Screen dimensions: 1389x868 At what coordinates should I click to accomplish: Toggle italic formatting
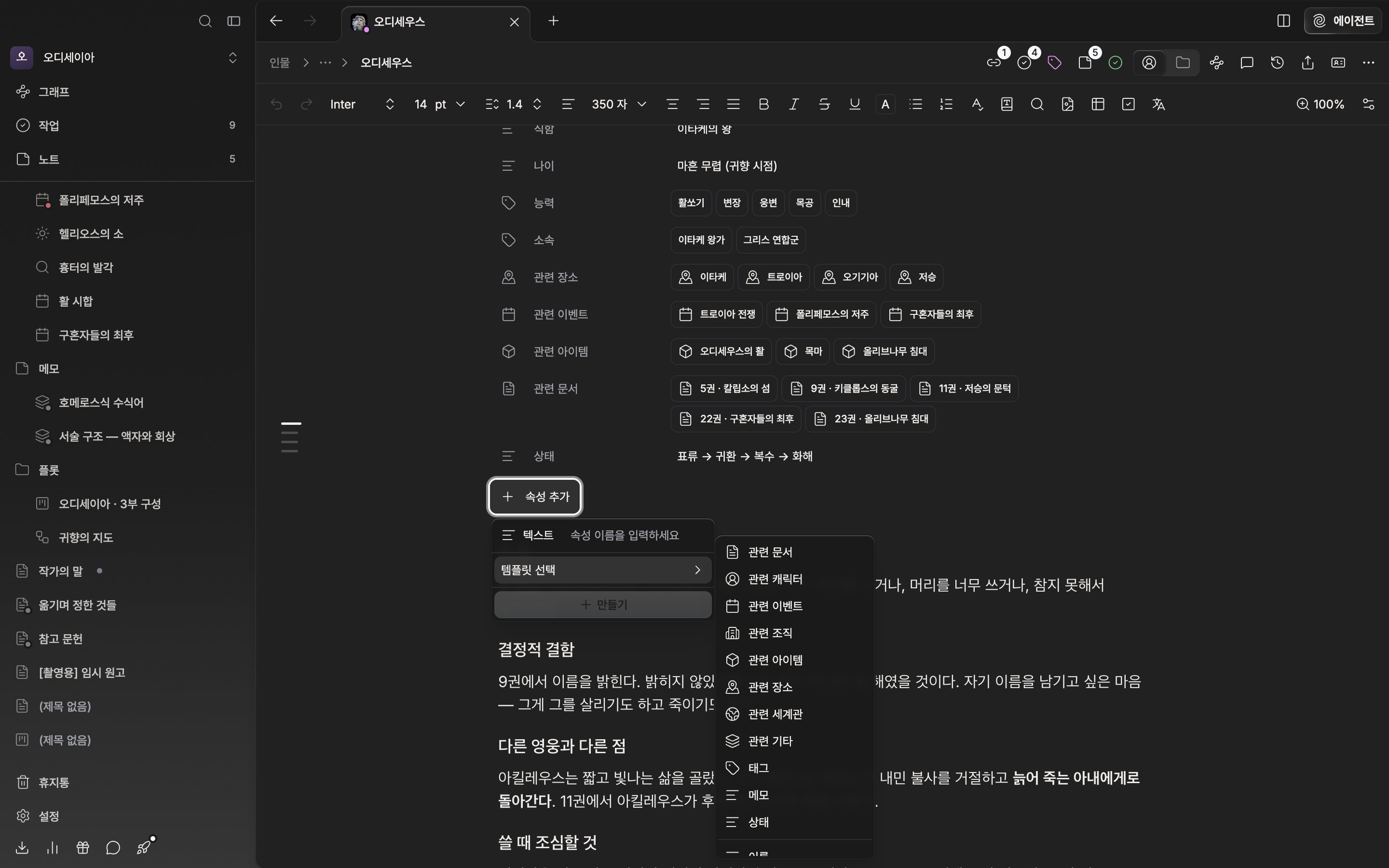pos(794,104)
